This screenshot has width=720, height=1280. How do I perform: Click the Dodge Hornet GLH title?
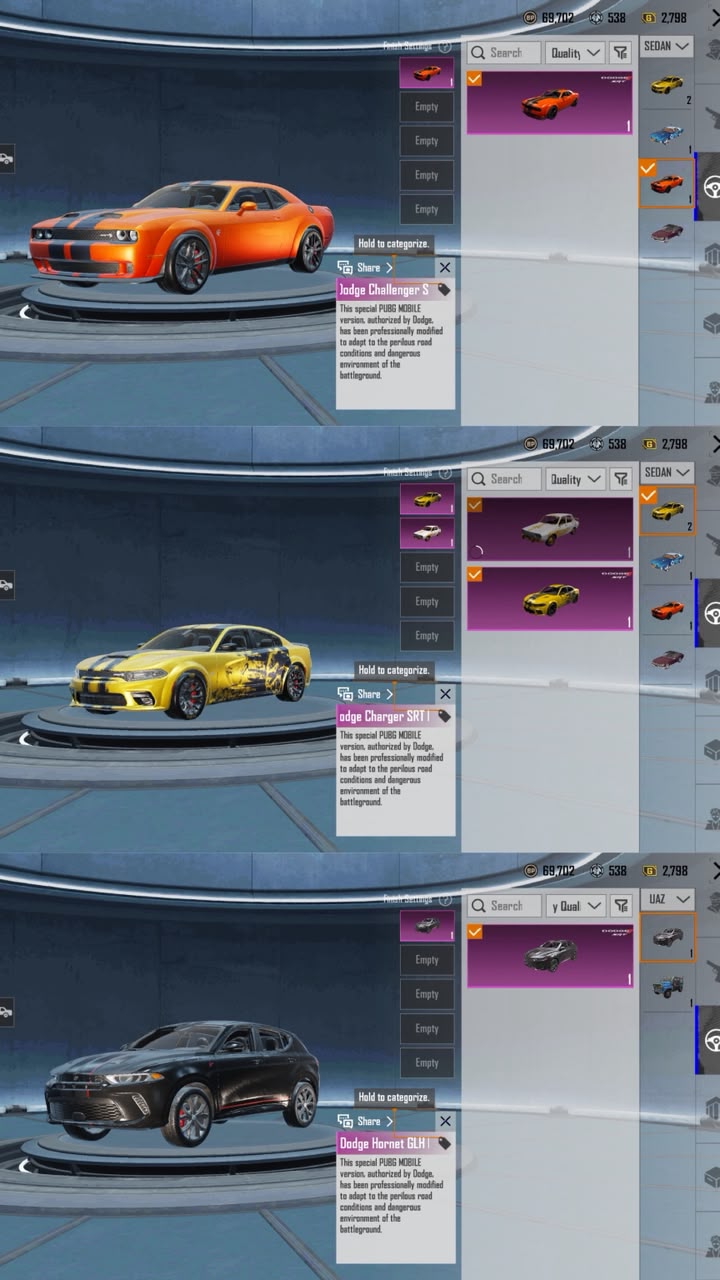[x=384, y=1143]
